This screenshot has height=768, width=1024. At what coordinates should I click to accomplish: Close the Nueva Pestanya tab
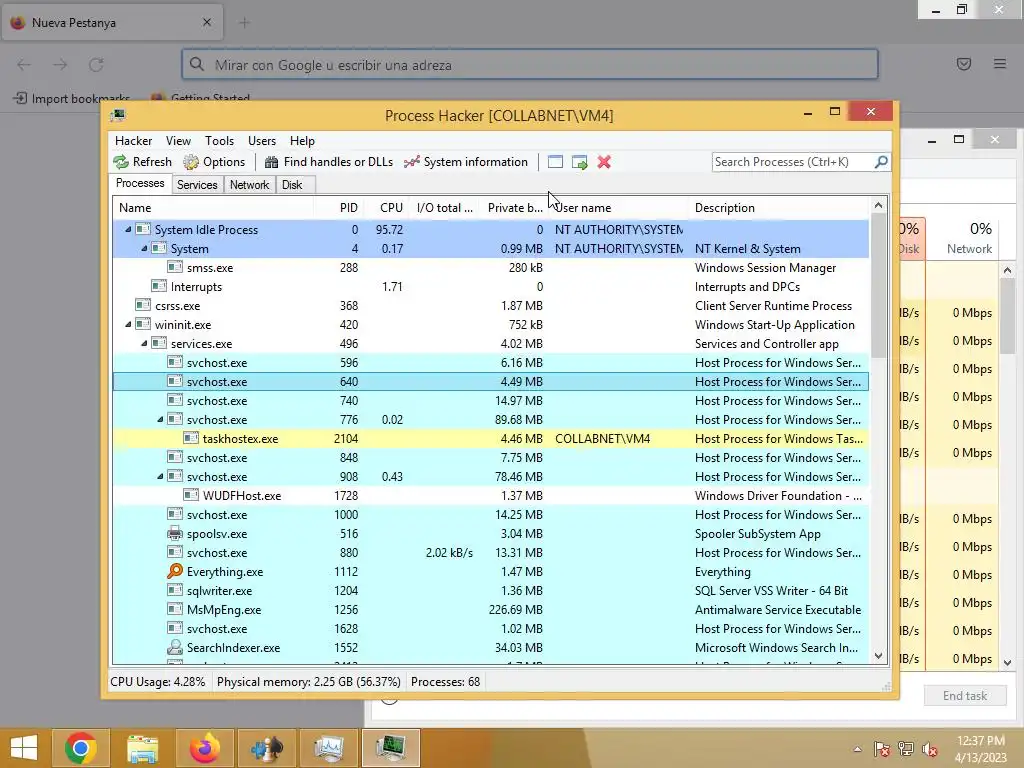tap(207, 22)
